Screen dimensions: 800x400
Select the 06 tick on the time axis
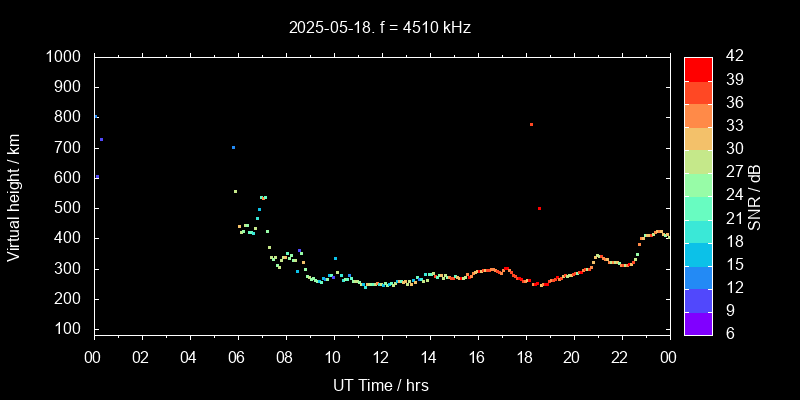(237, 357)
